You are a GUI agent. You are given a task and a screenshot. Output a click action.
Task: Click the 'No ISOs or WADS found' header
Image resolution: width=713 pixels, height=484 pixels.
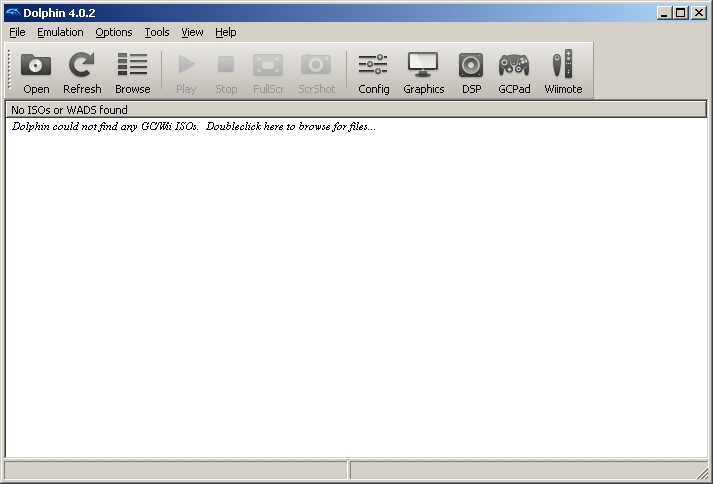pyautogui.click(x=356, y=110)
